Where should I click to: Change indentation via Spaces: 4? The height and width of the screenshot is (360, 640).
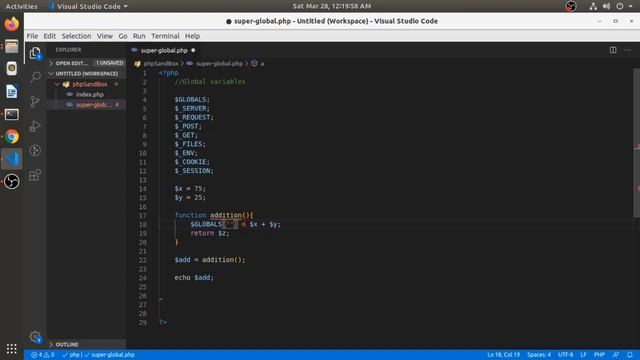click(539, 355)
